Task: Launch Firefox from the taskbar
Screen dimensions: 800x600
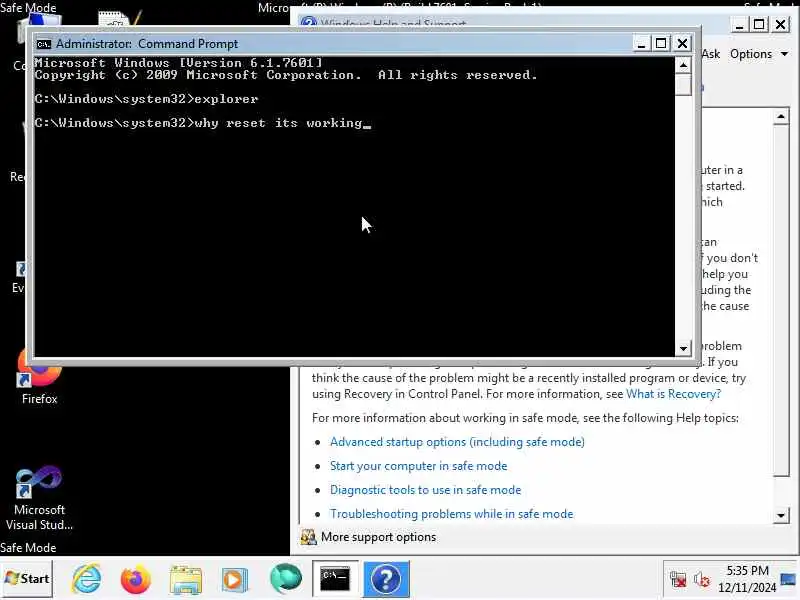Action: (135, 579)
